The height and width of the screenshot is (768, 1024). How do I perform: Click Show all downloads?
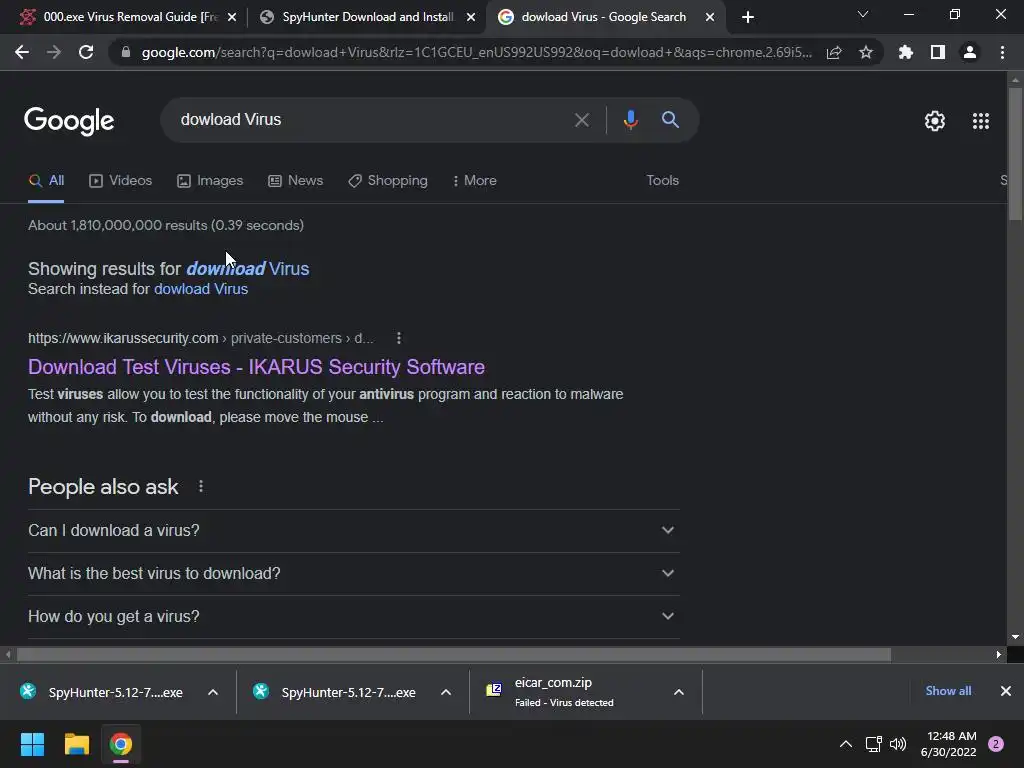(948, 691)
